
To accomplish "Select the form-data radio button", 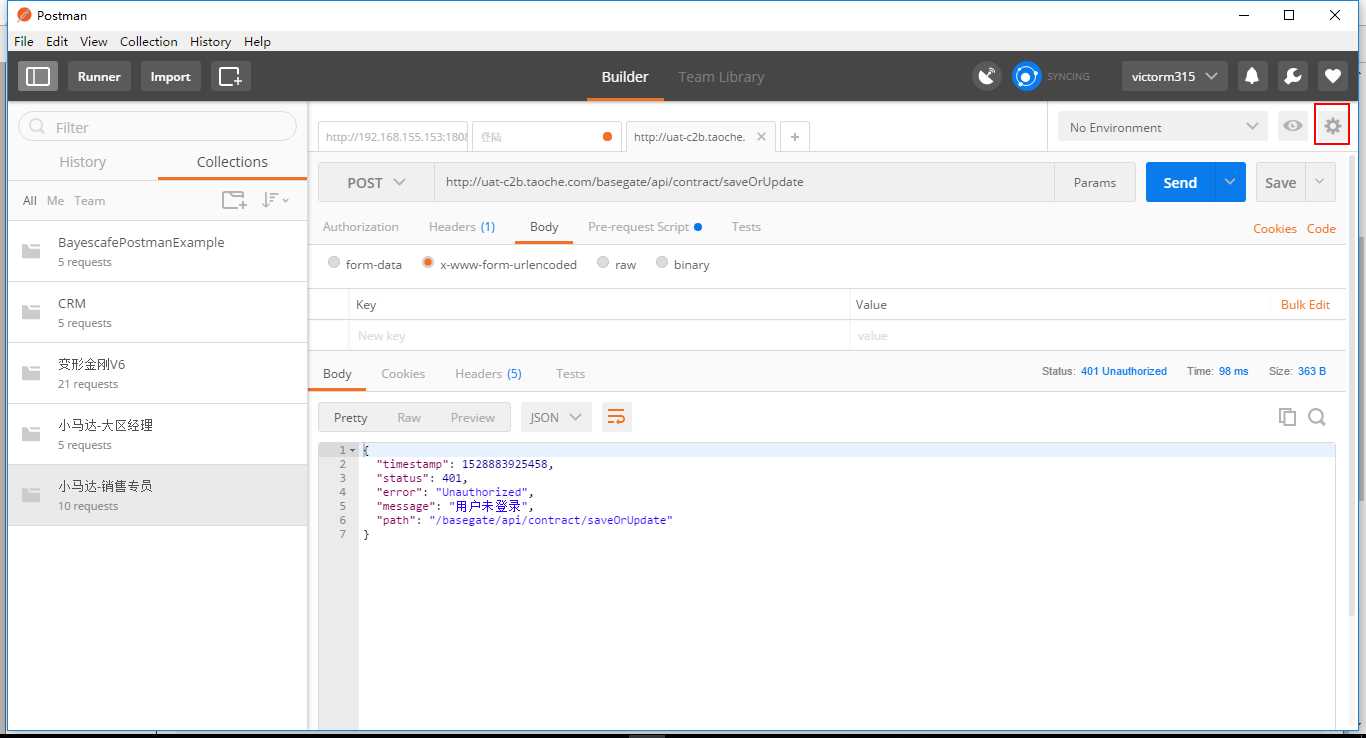I will pos(334,263).
